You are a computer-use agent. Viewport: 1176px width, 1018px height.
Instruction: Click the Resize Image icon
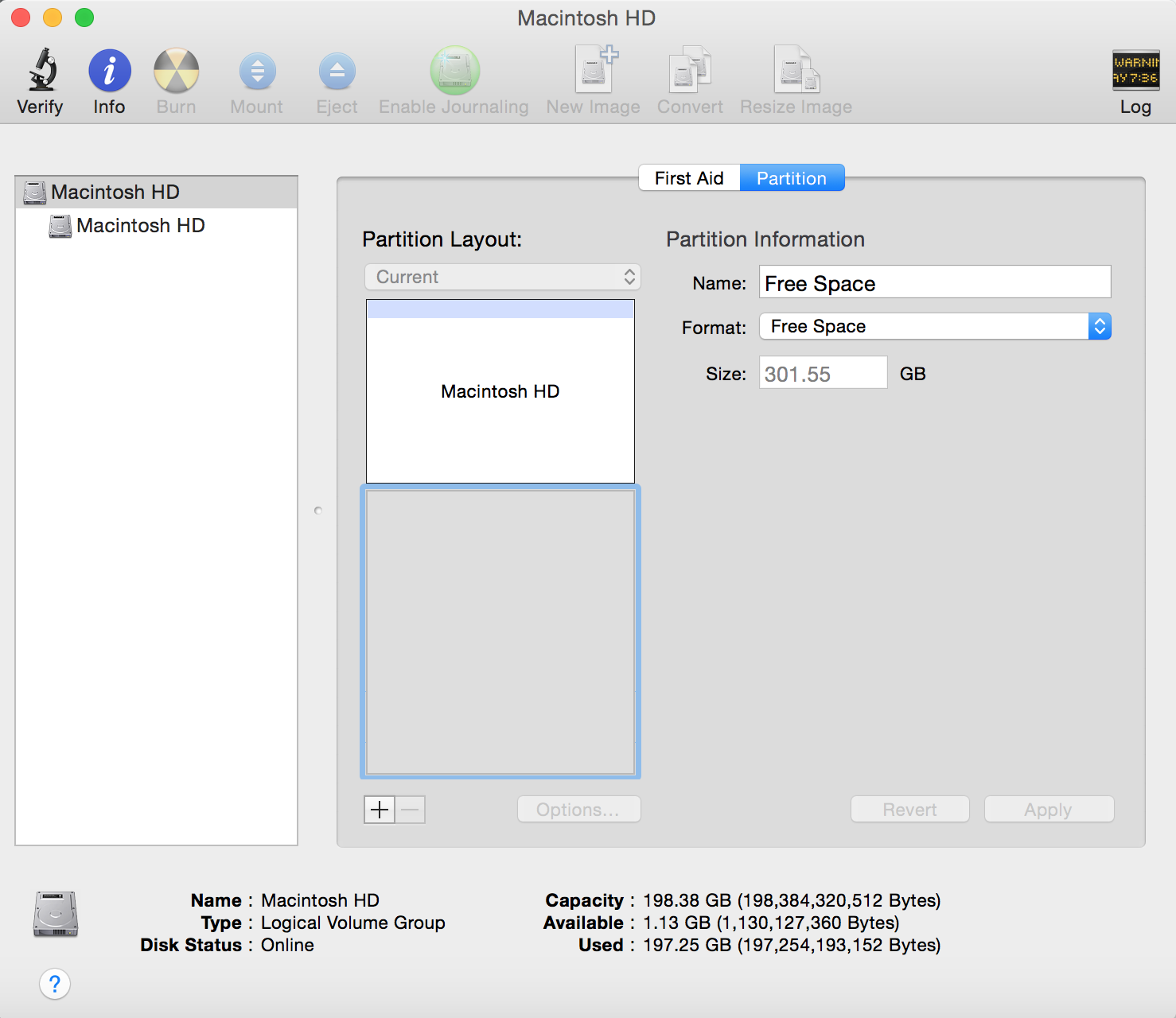[796, 70]
